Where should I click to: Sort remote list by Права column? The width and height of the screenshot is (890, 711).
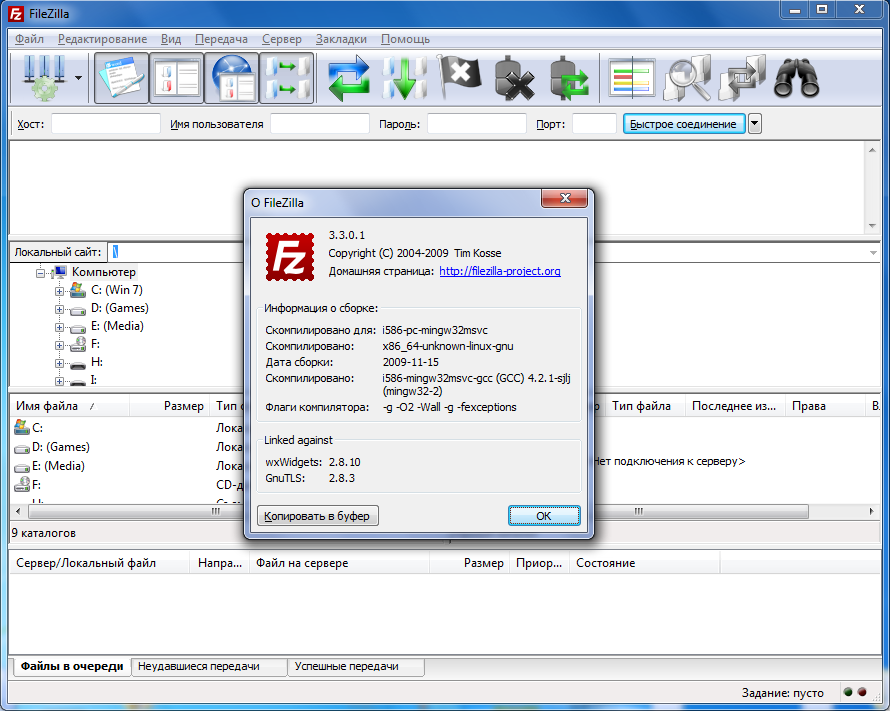pyautogui.click(x=825, y=406)
